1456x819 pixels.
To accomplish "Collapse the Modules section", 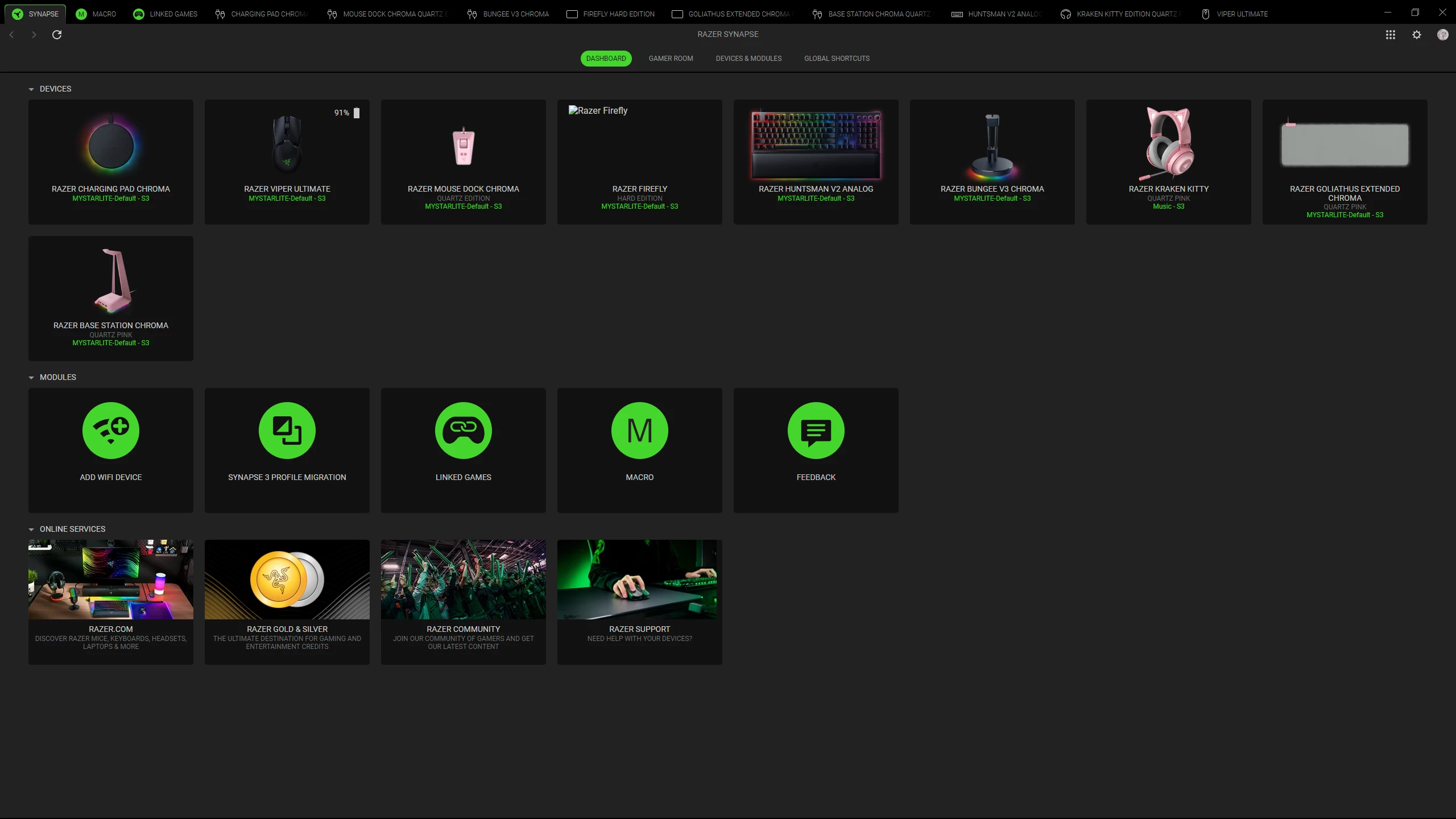I will tap(31, 378).
